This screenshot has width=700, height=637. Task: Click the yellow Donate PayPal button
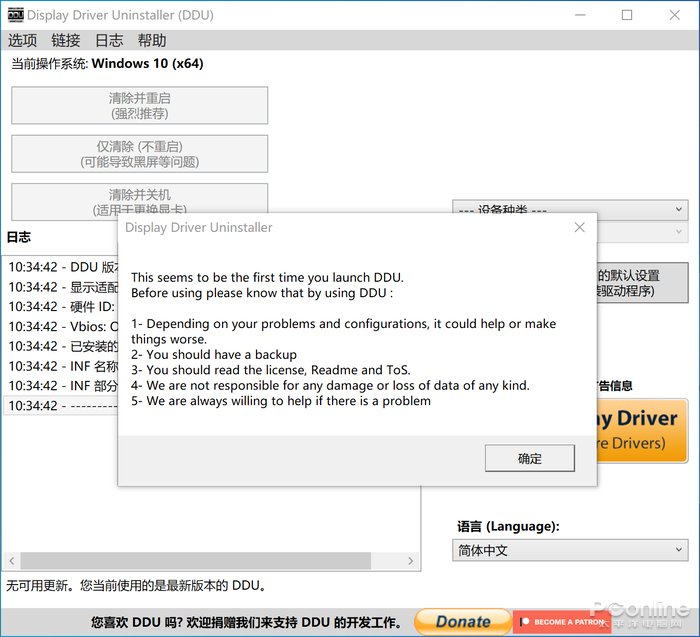pyautogui.click(x=462, y=621)
